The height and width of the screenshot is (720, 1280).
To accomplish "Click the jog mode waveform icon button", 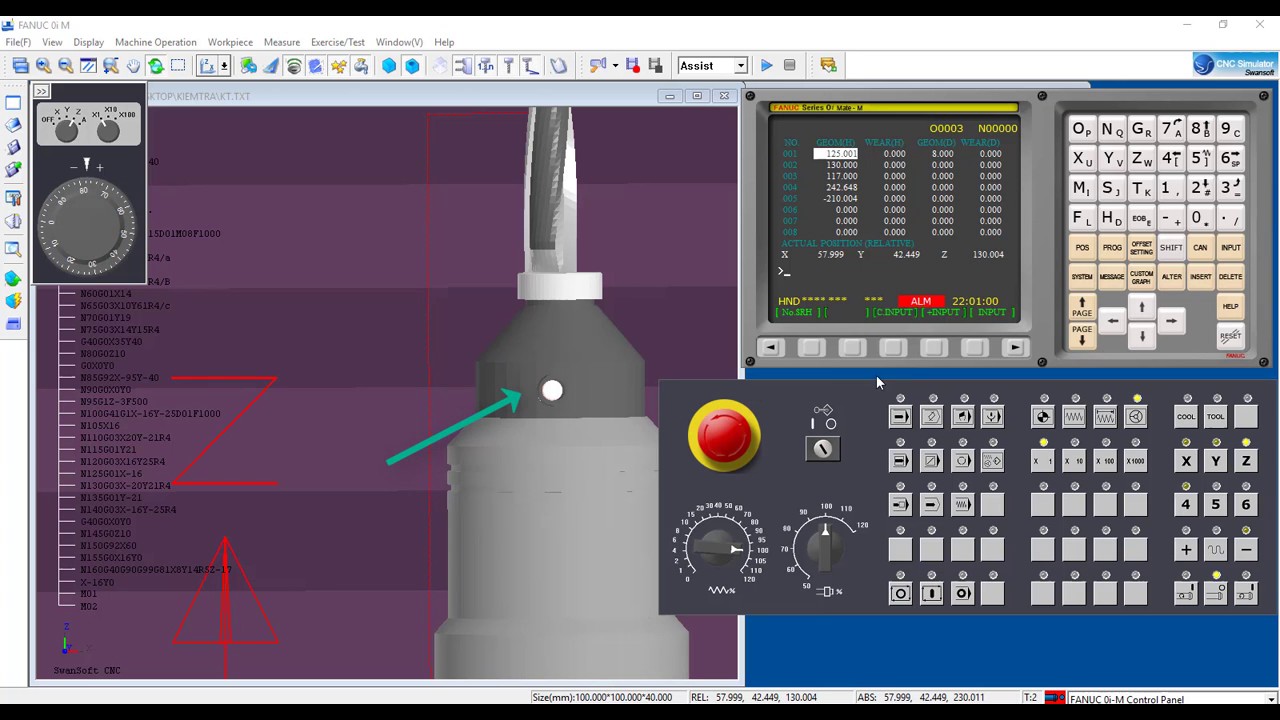I will tap(1073, 417).
